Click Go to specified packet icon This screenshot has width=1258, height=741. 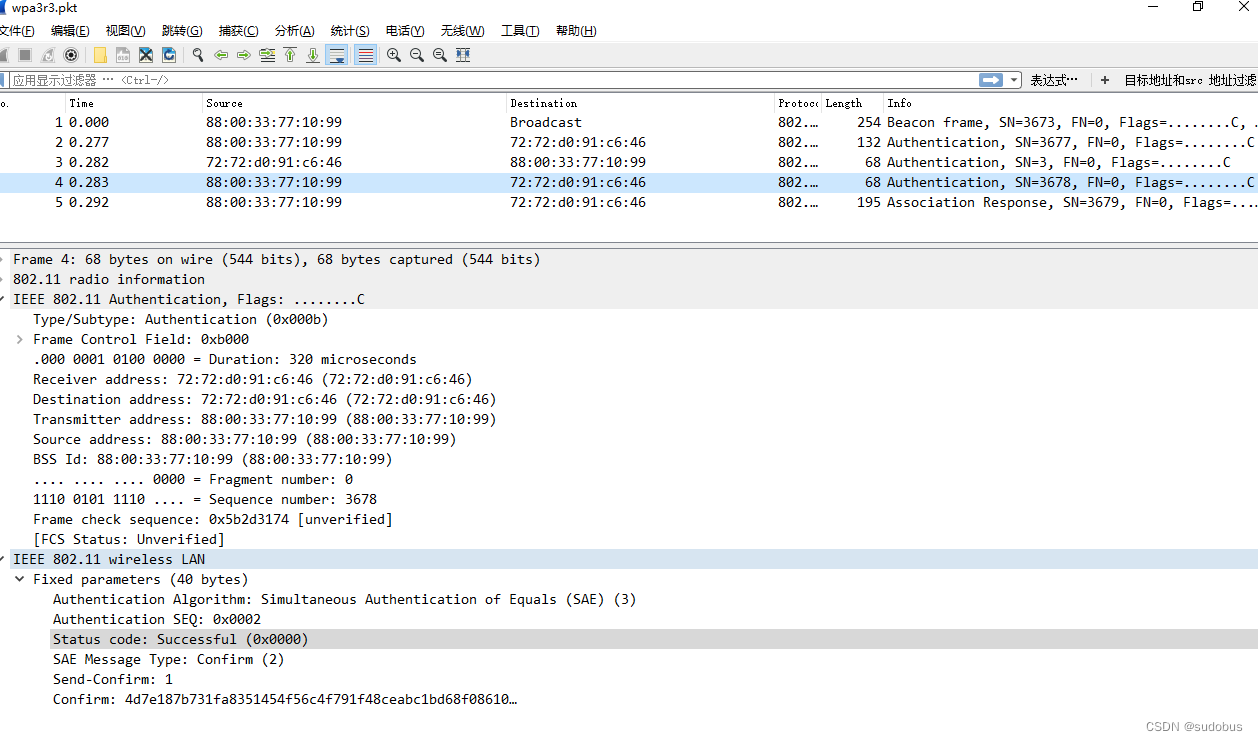click(x=267, y=55)
